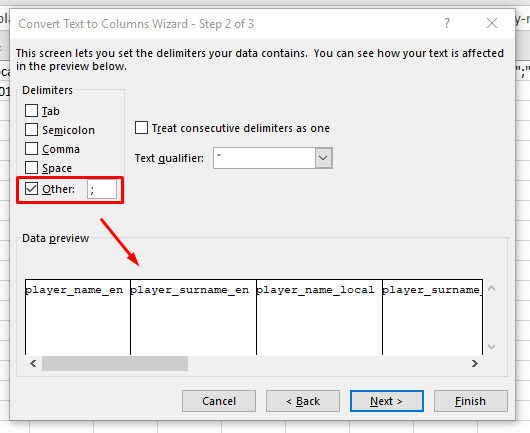Enable the Tab delimiter checkbox
This screenshot has width=530, height=433.
pos(31,111)
